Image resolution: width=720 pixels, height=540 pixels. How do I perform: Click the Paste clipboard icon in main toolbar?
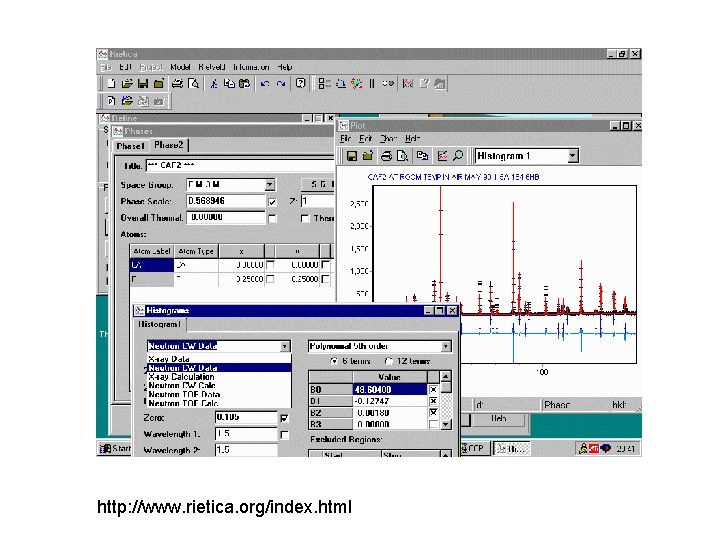click(245, 84)
